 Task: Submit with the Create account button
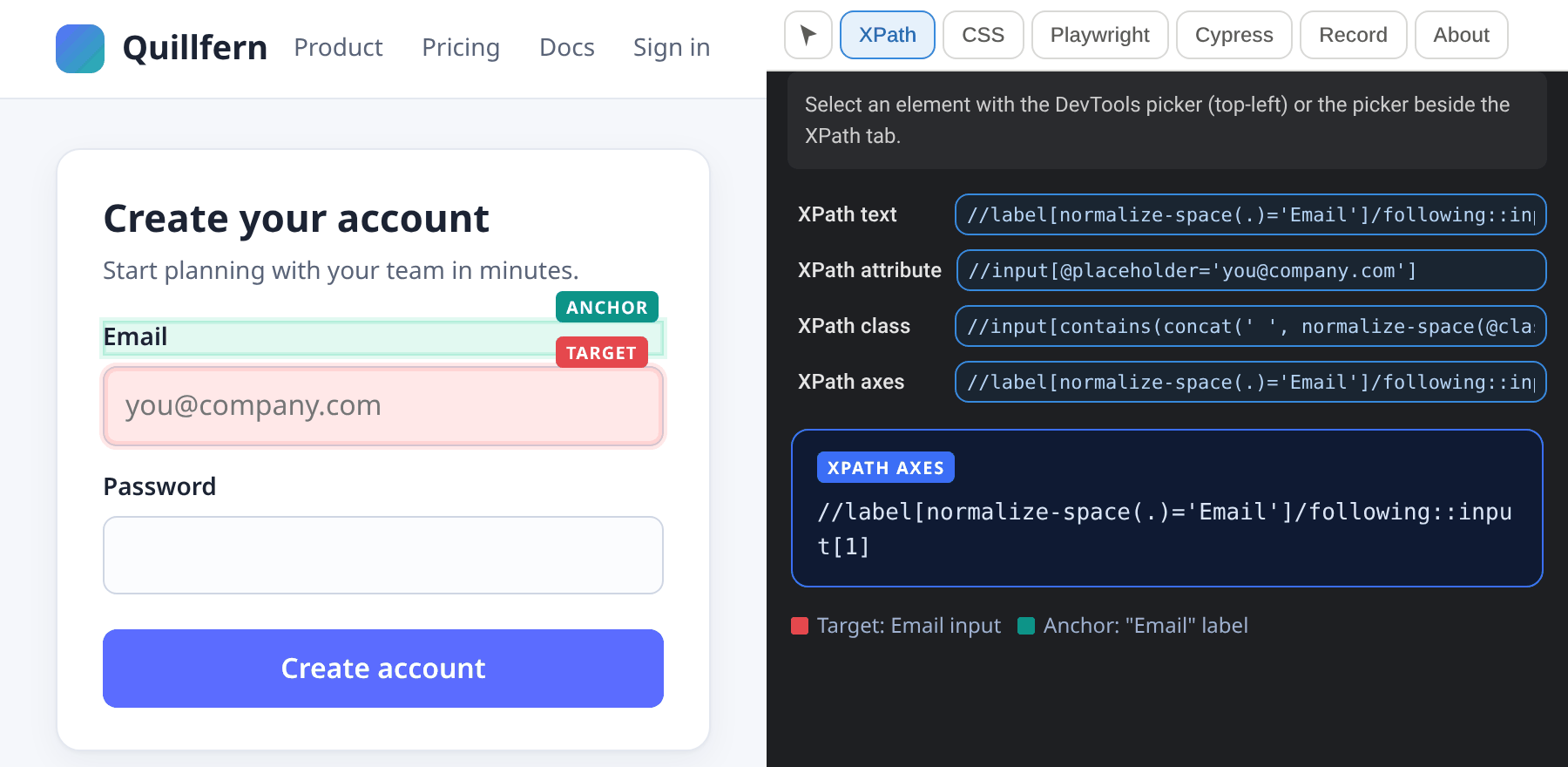383,669
